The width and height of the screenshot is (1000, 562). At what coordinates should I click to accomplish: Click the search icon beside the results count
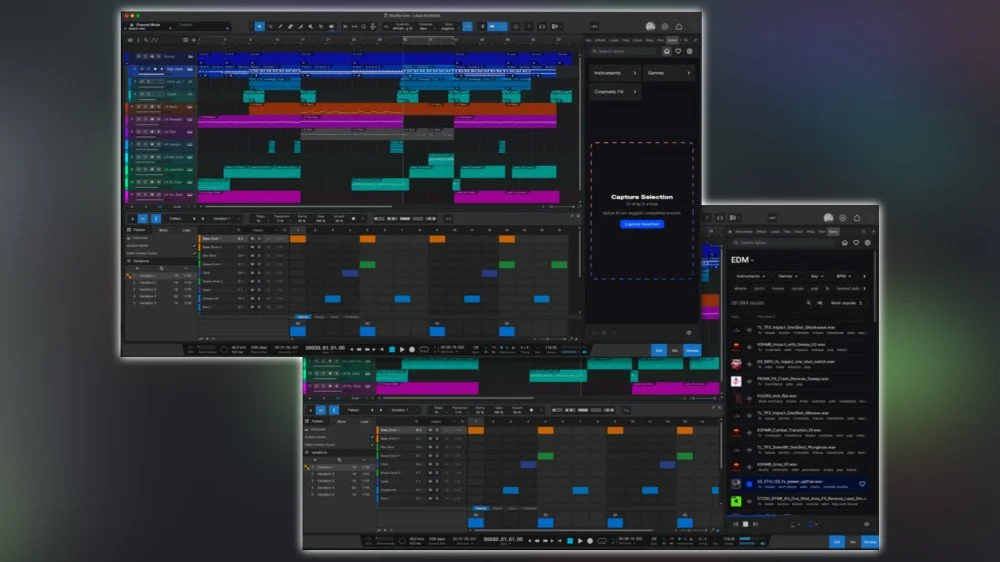pos(809,303)
